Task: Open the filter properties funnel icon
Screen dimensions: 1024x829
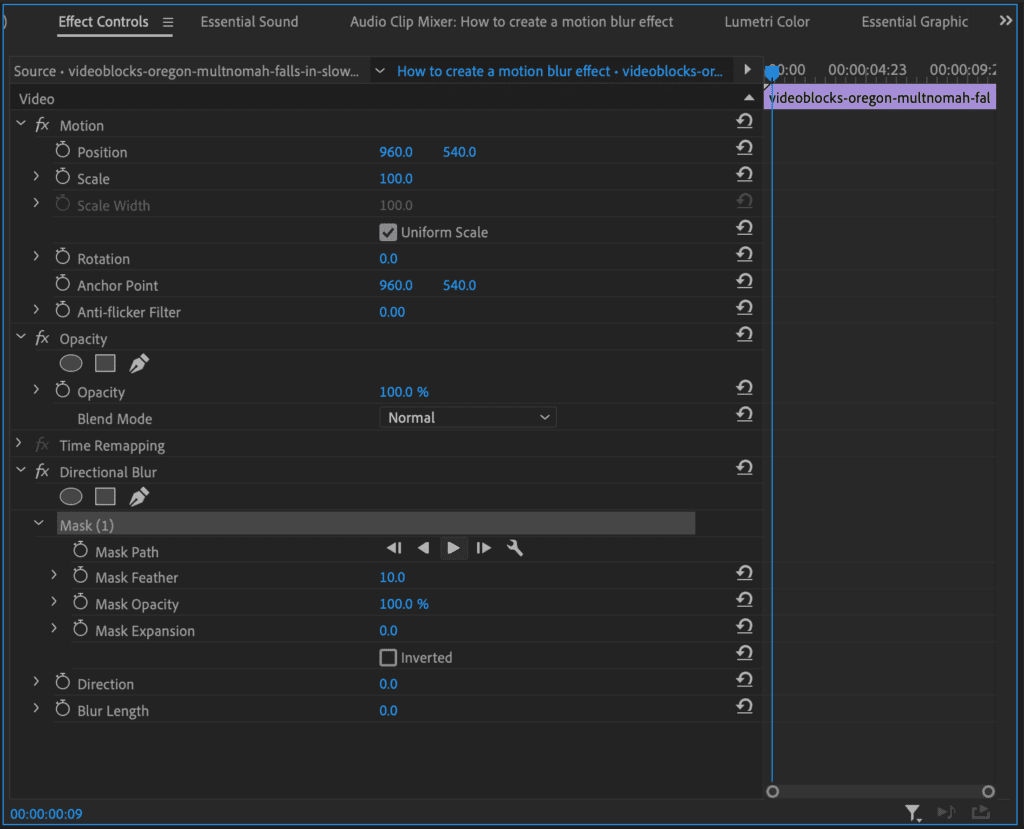Action: click(913, 813)
